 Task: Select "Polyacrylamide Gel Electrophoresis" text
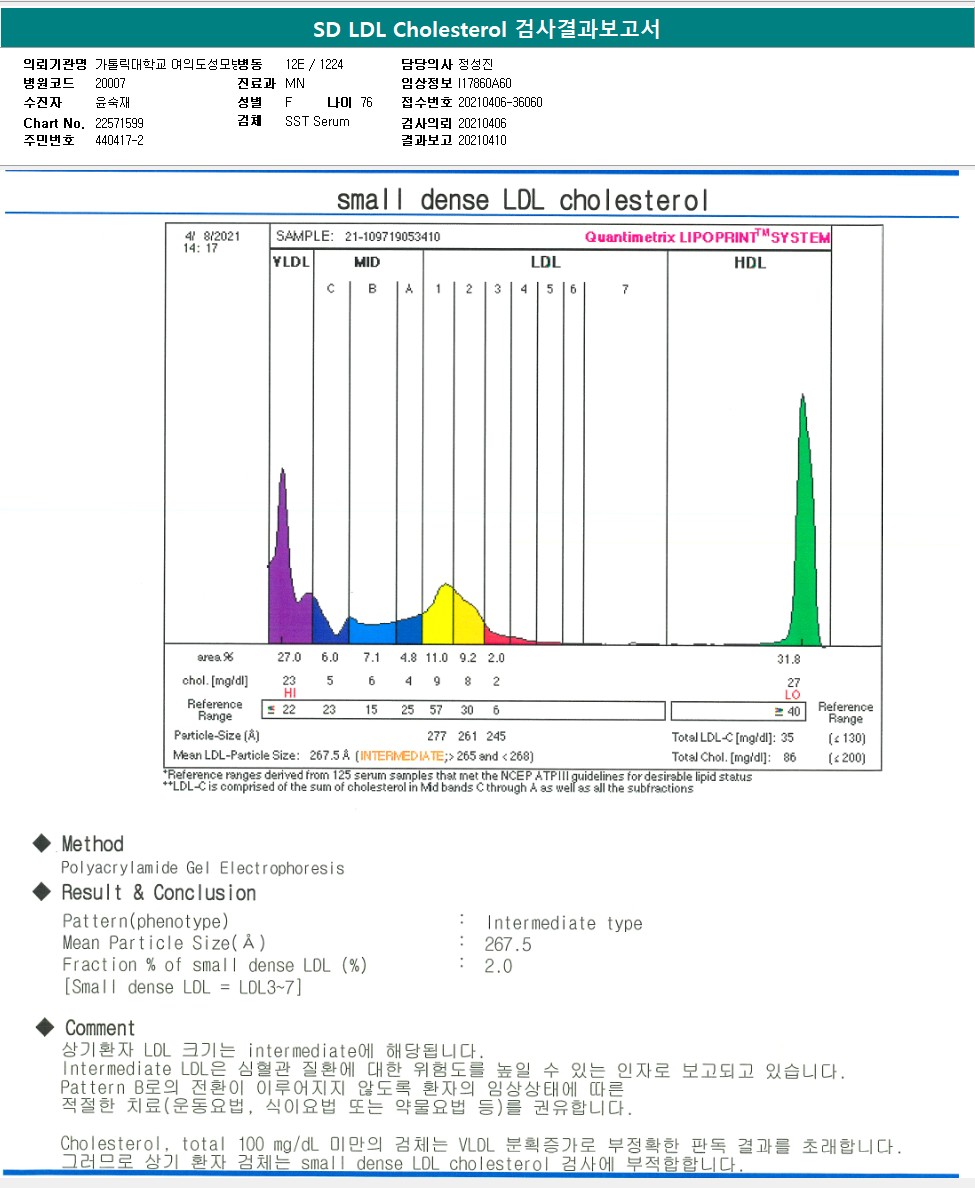(x=203, y=868)
